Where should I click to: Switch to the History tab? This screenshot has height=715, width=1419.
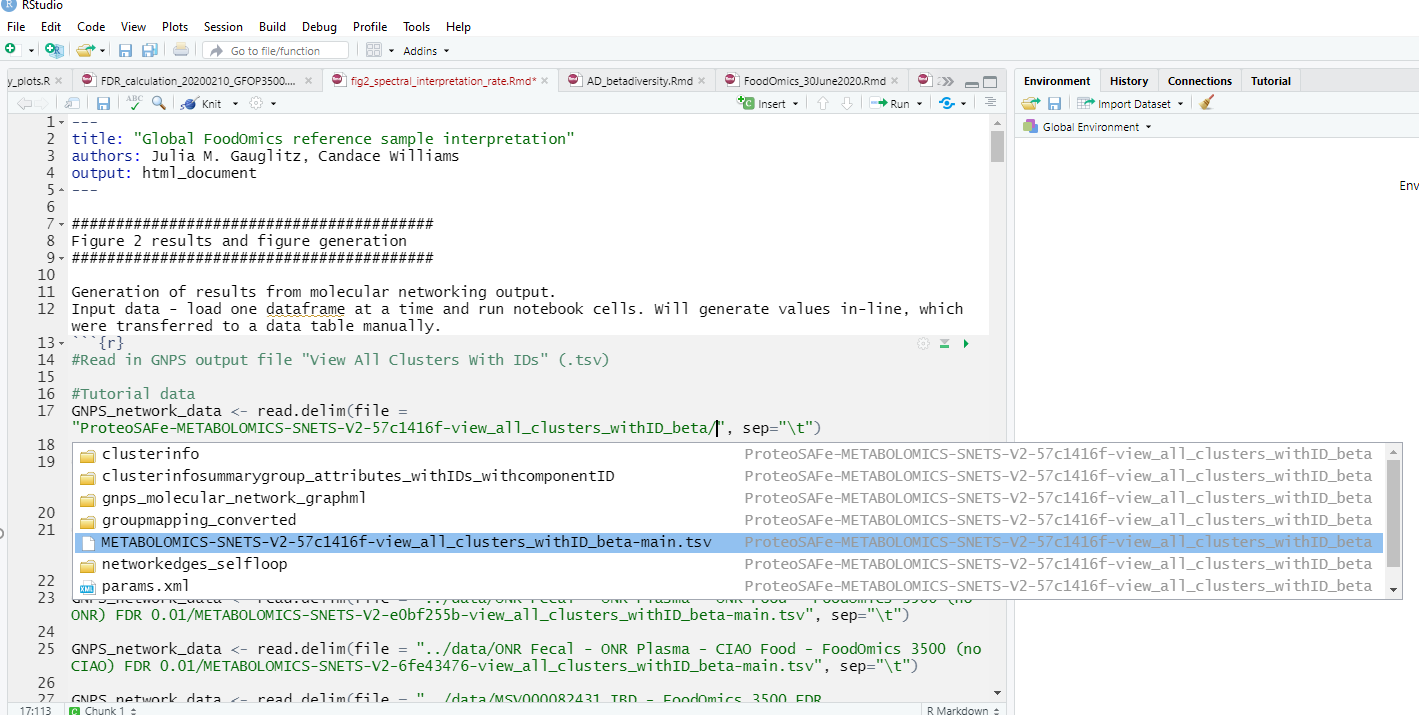(1128, 80)
